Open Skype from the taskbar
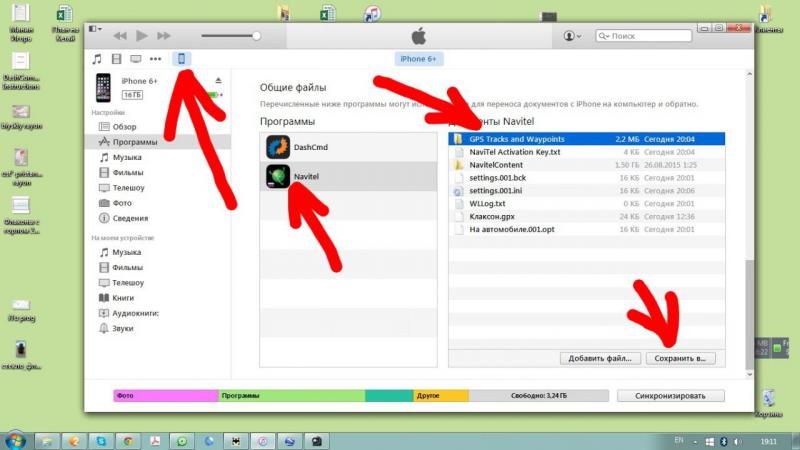The width and height of the screenshot is (800, 450). tap(101, 441)
